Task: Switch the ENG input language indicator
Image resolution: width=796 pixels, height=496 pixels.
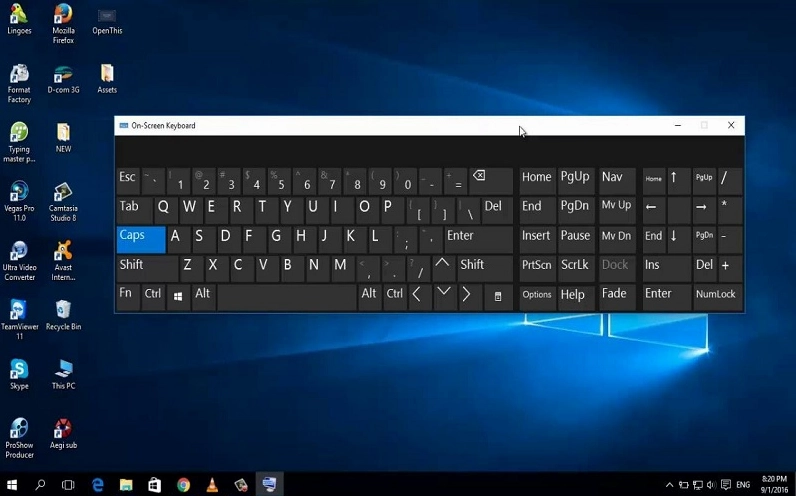Action: tap(743, 485)
